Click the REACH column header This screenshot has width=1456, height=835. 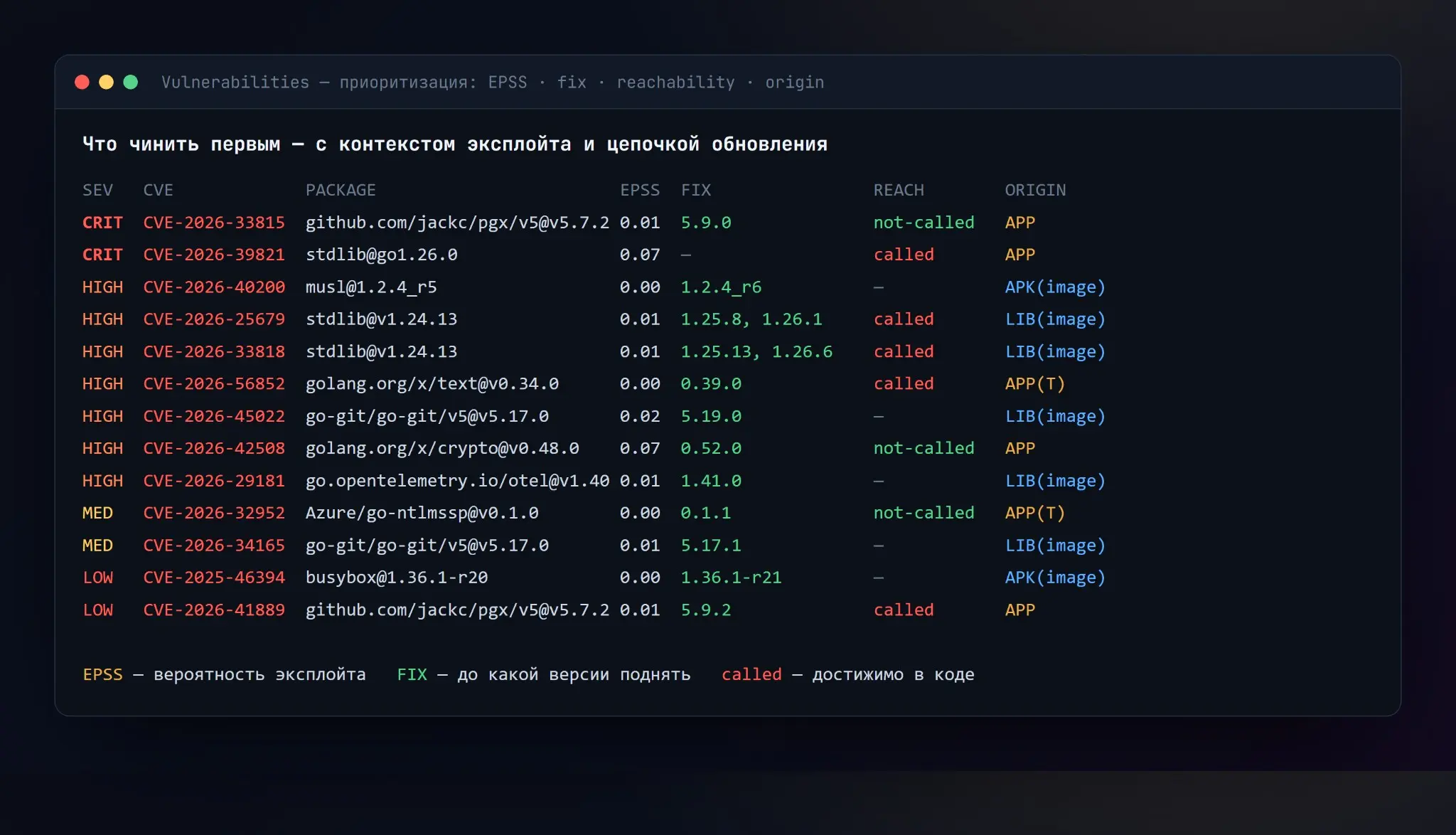(x=899, y=190)
